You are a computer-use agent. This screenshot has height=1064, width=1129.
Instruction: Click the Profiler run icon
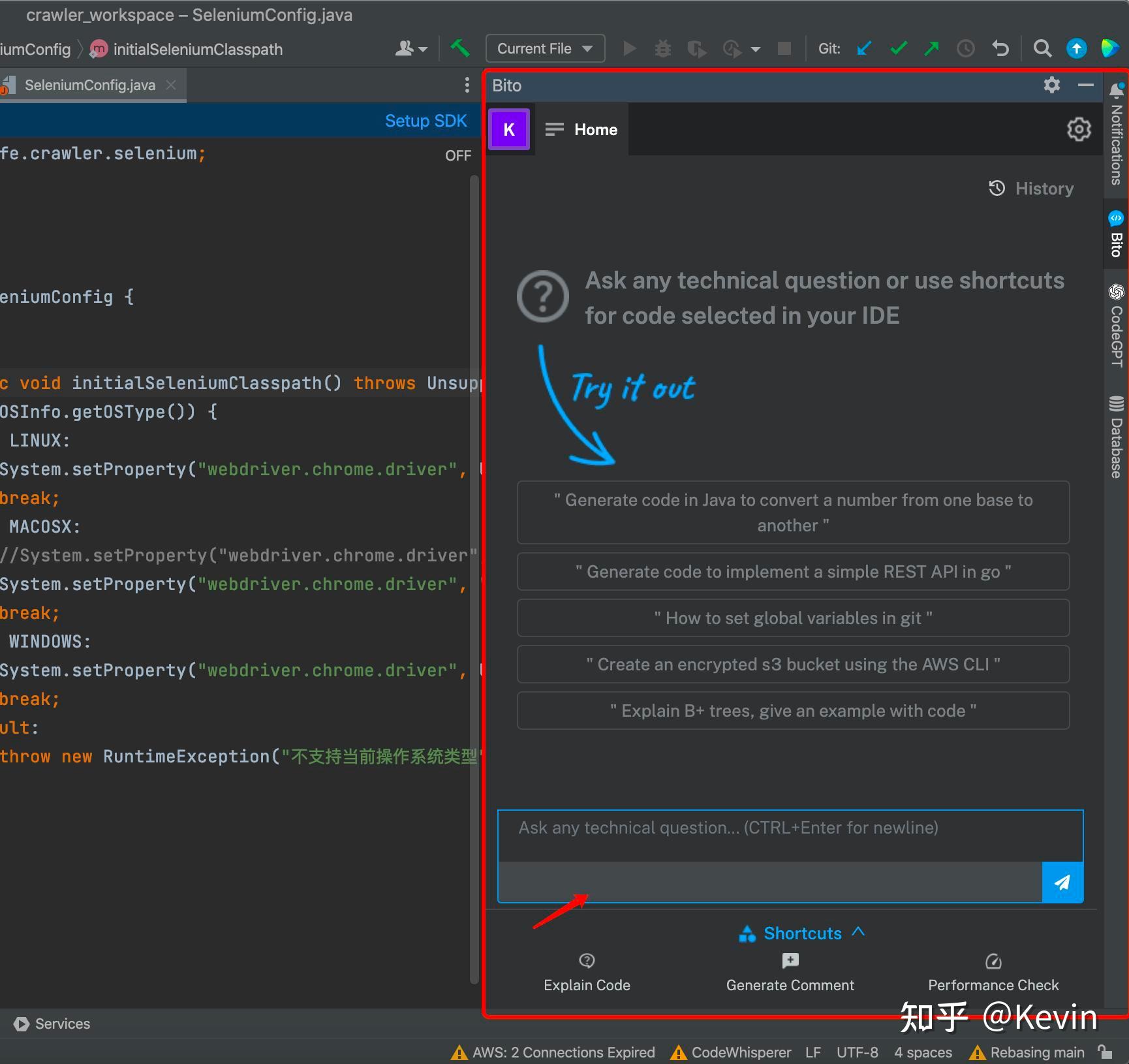coord(732,49)
